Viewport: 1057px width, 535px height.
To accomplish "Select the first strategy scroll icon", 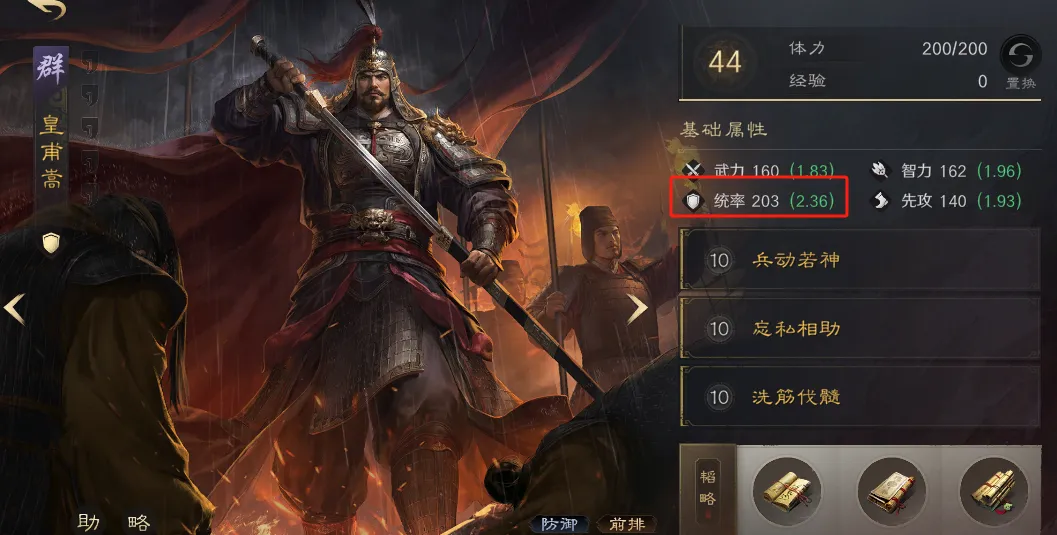I will point(787,491).
